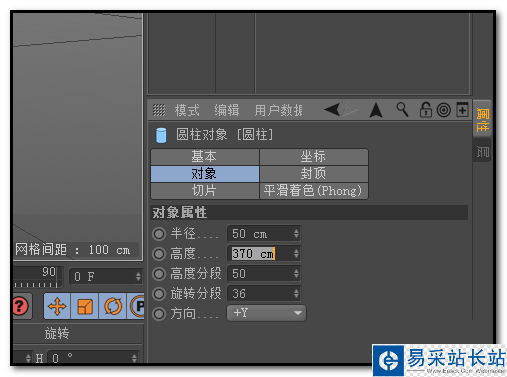The height and width of the screenshot is (377, 507).
Task: Open the 用户数据 menu
Action: (279, 110)
